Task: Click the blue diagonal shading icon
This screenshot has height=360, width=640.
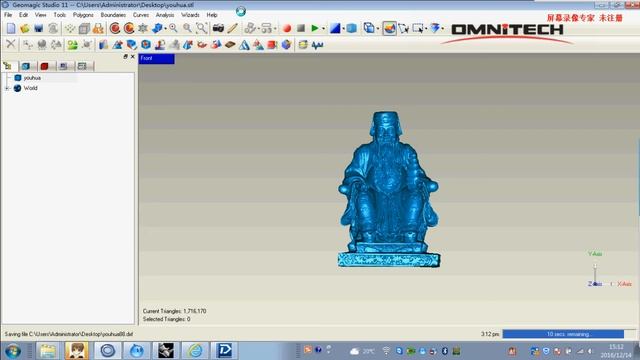Action: [335, 28]
